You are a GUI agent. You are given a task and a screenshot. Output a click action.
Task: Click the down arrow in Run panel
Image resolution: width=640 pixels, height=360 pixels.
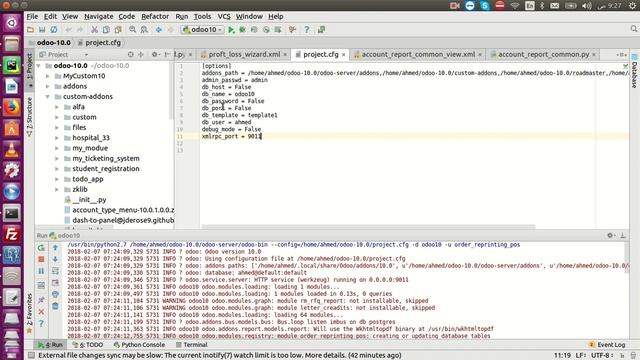tap(55, 259)
